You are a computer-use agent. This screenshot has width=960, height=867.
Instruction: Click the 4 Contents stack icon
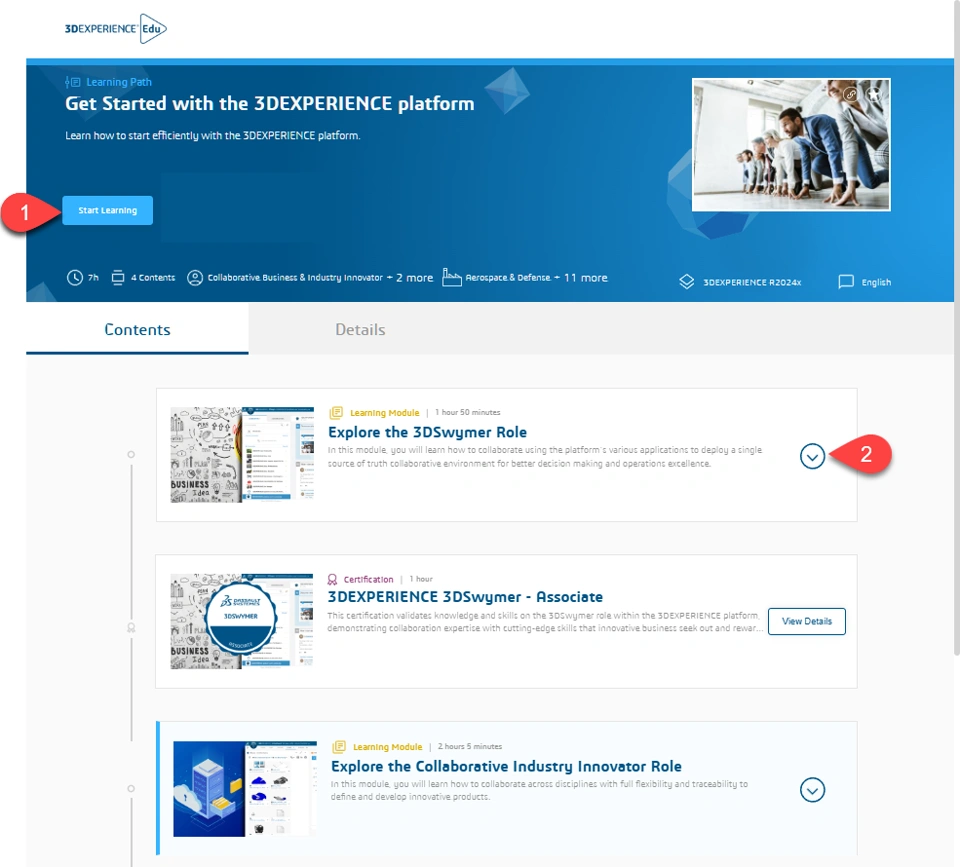coord(118,277)
